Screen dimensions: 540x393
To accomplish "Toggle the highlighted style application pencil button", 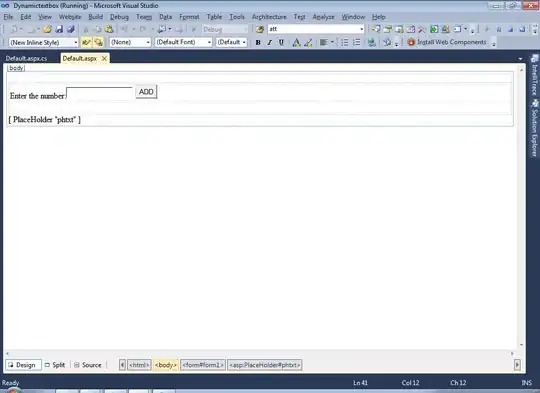I will pos(86,42).
